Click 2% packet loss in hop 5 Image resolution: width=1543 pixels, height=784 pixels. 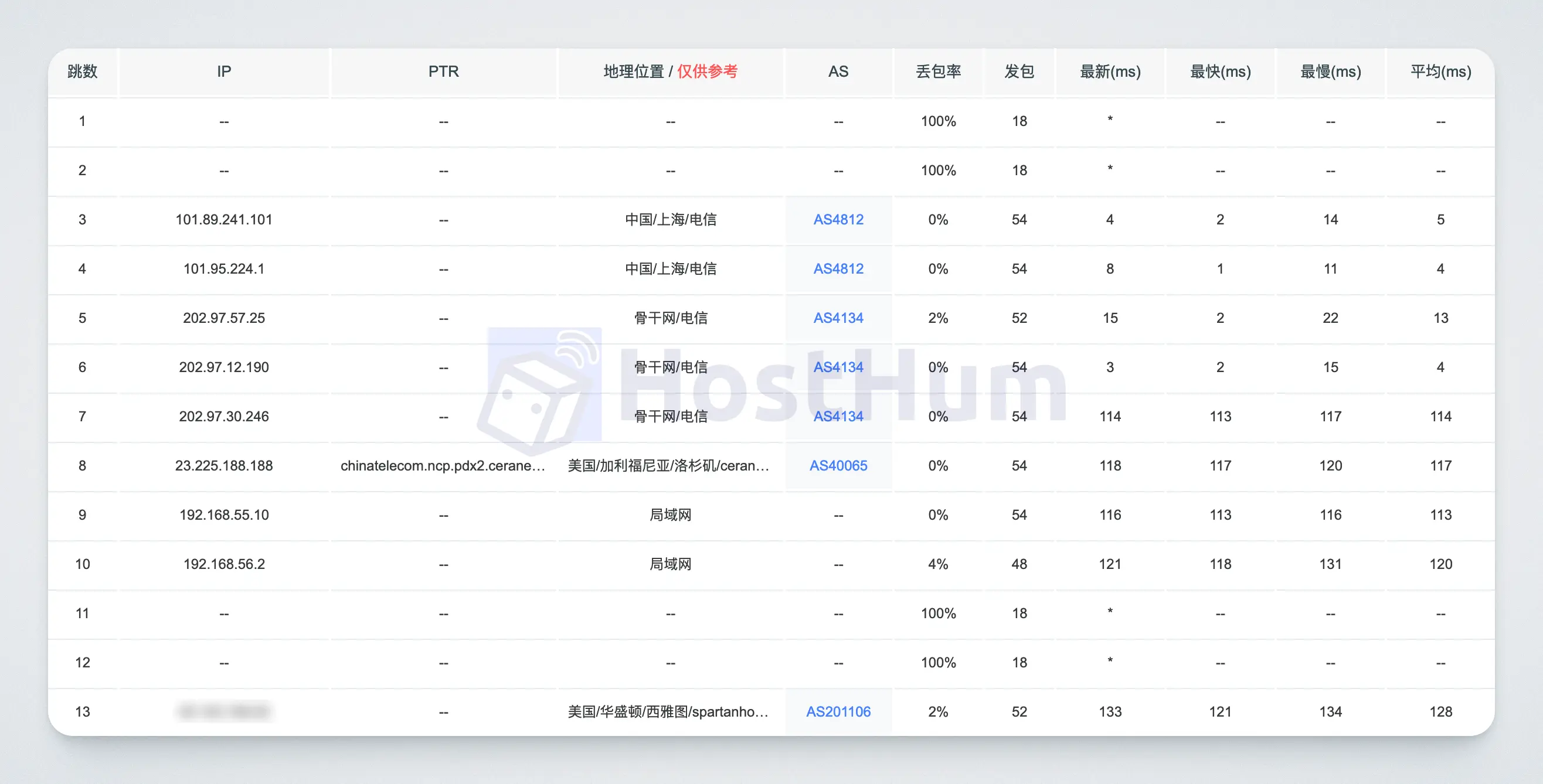938,318
